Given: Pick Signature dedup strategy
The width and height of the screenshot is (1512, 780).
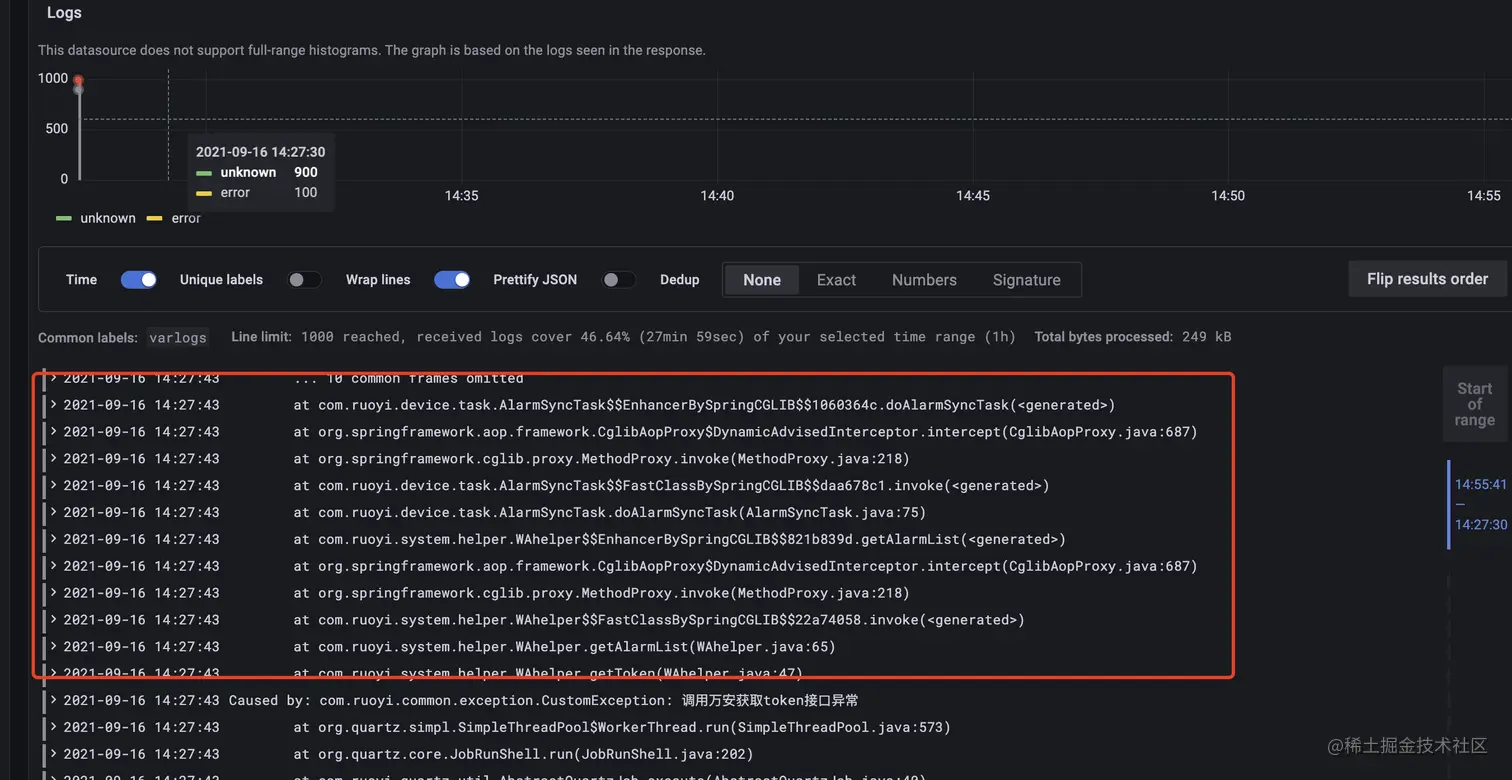Looking at the screenshot, I should 1026,280.
